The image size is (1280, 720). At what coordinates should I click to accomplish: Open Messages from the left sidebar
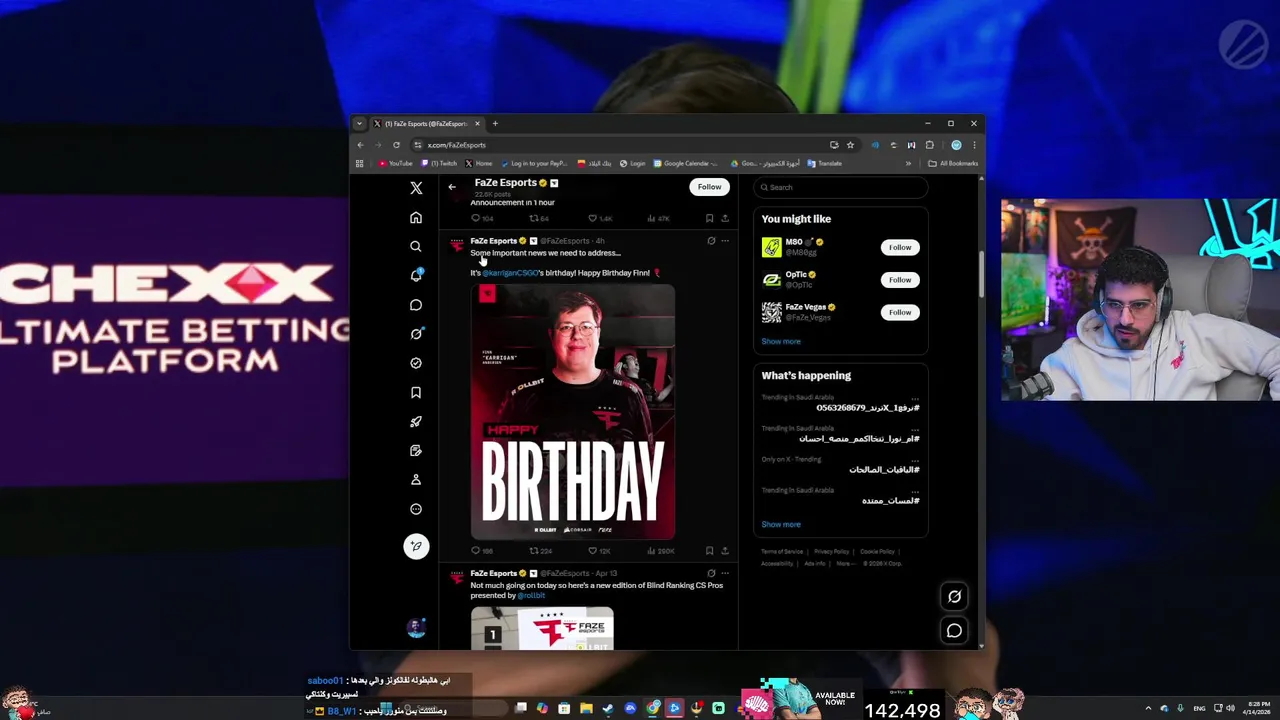pos(416,305)
